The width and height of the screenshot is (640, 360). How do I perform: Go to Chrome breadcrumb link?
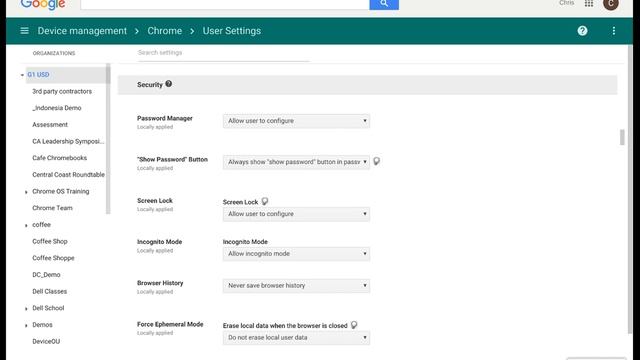(x=164, y=31)
